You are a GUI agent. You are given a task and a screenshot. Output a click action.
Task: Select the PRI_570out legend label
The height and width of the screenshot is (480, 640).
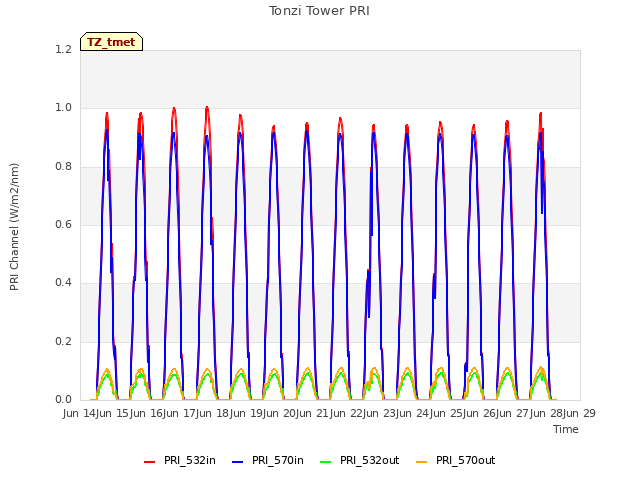tap(466, 460)
